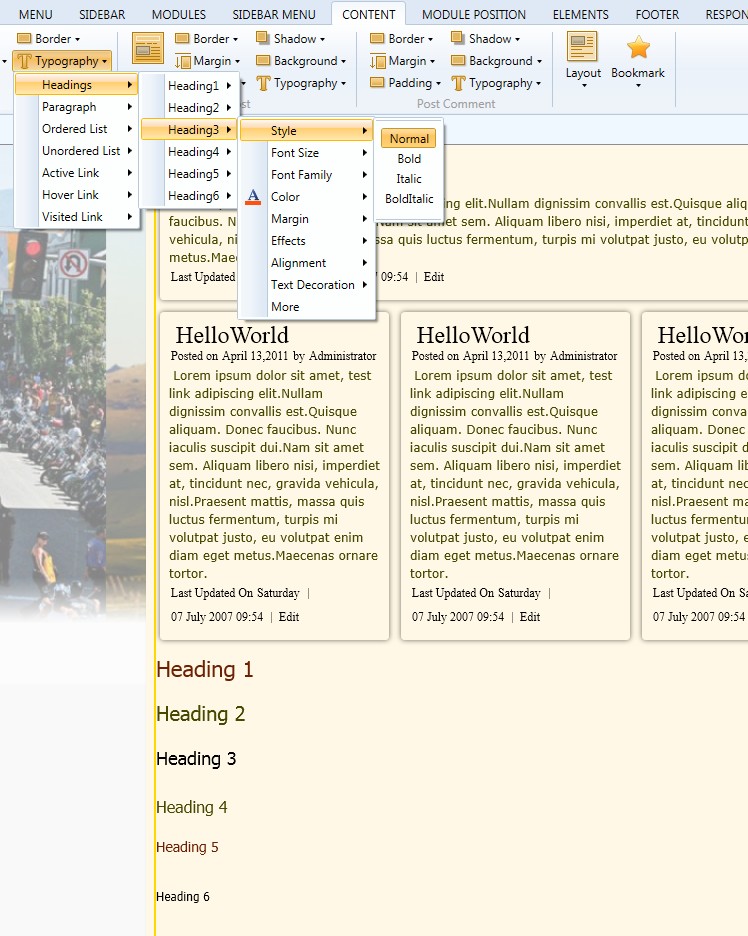Click the Margin icon in Post Comment group
The height and width of the screenshot is (936, 748).
point(378,61)
